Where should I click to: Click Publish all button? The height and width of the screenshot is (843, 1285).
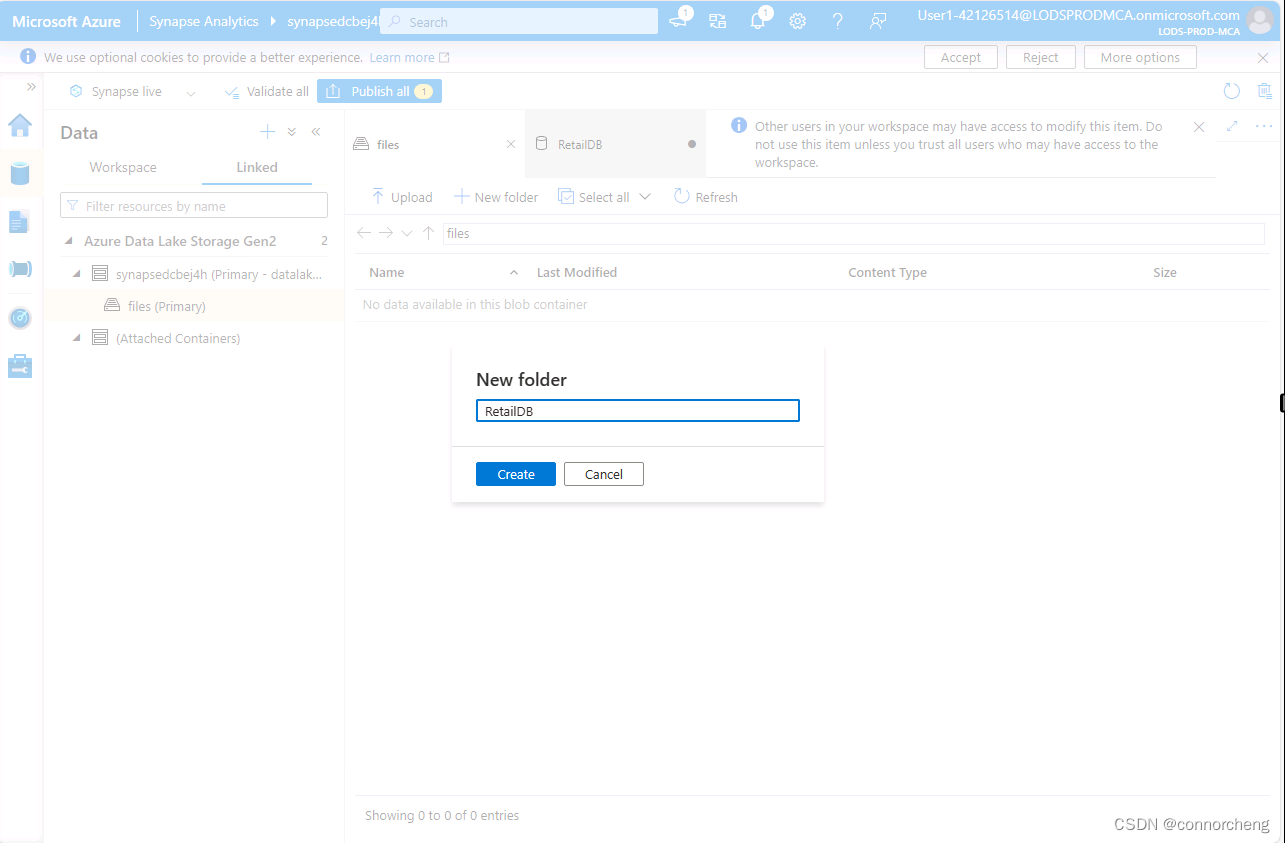379,91
